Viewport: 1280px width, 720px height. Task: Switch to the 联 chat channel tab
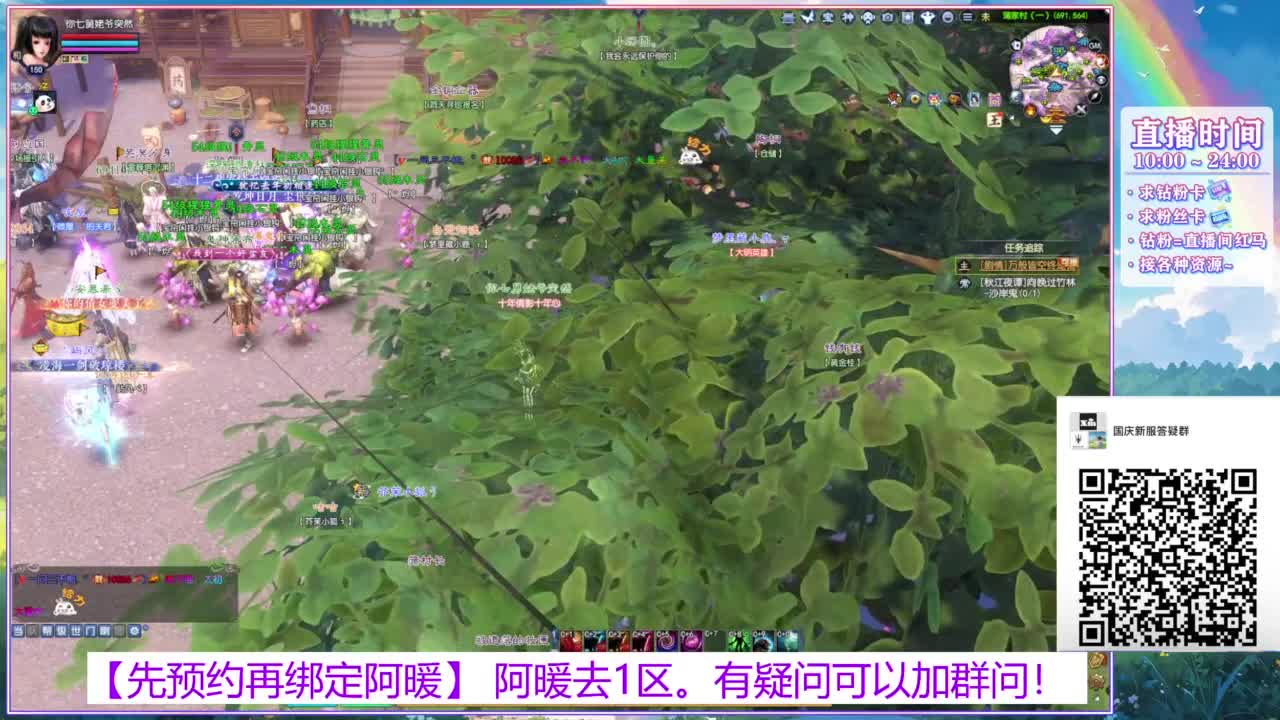pyautogui.click(x=105, y=631)
